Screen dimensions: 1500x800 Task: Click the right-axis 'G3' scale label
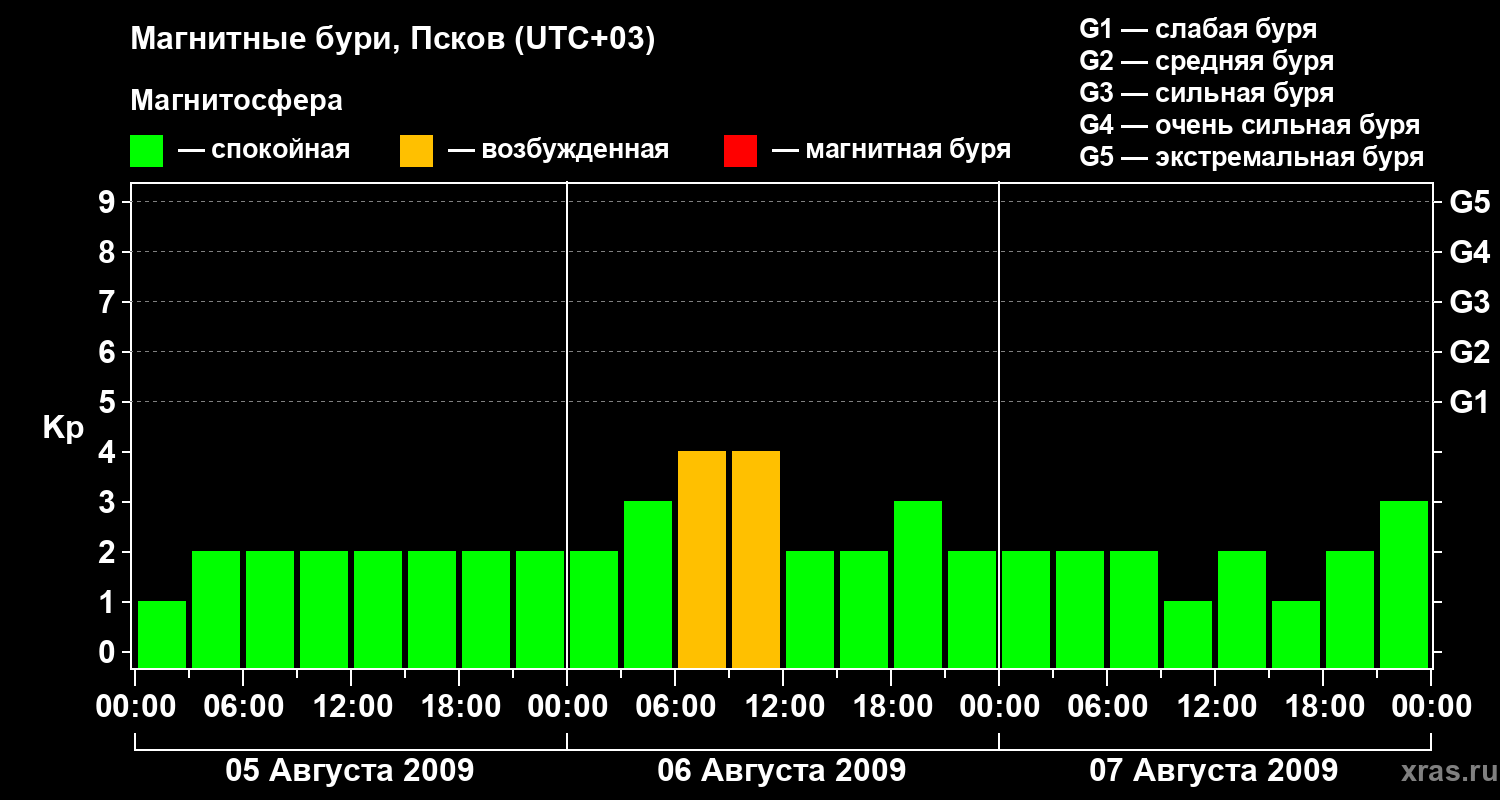(x=1469, y=302)
